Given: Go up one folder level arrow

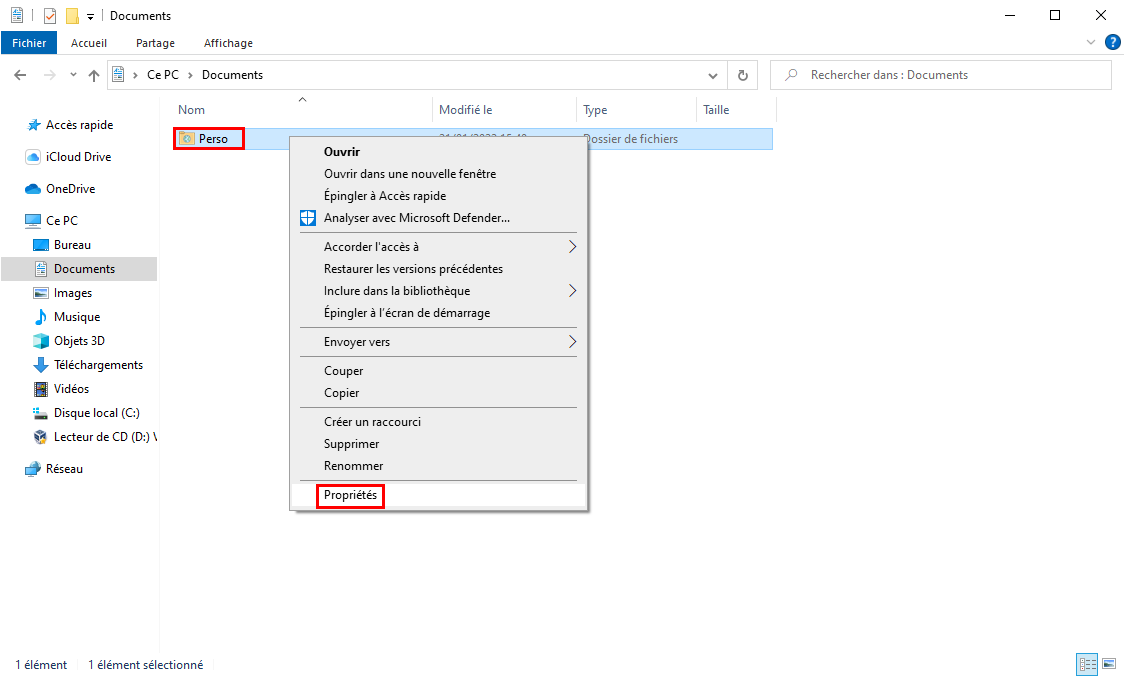Looking at the screenshot, I should 94,75.
